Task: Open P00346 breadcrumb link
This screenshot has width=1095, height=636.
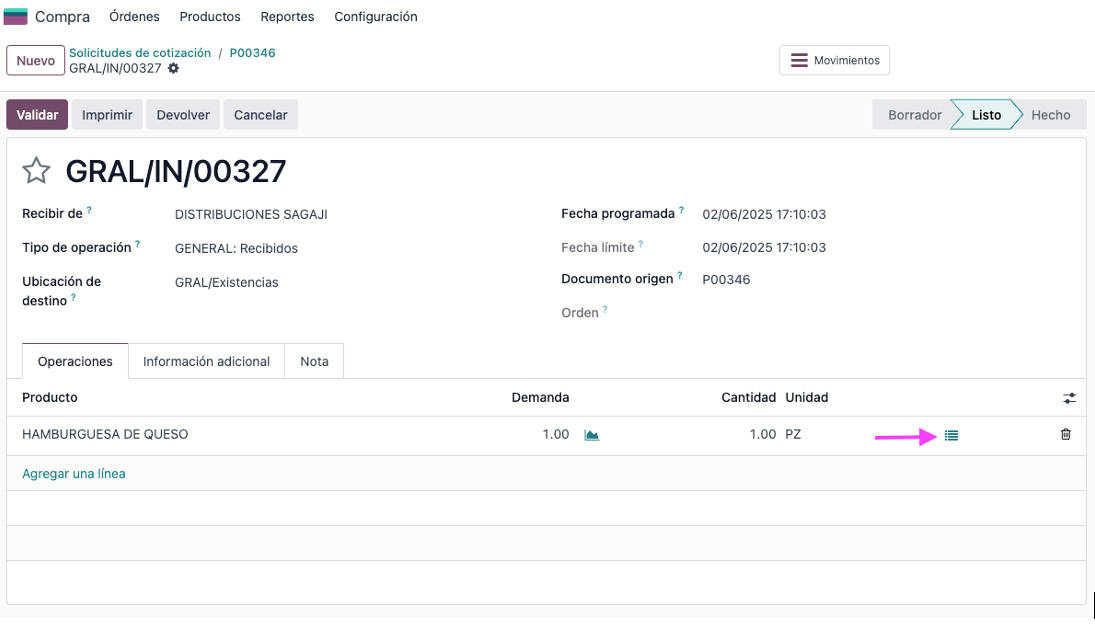Action: click(252, 52)
